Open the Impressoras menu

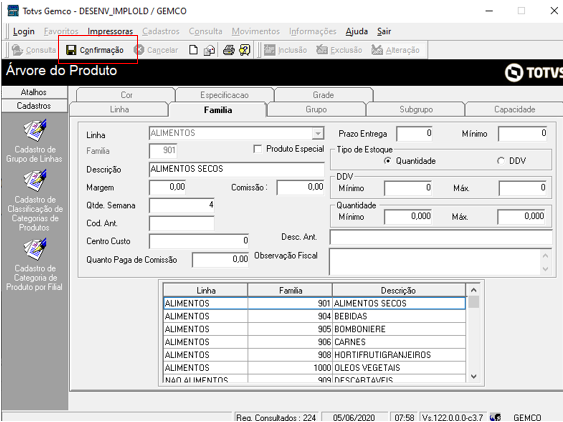pos(110,32)
